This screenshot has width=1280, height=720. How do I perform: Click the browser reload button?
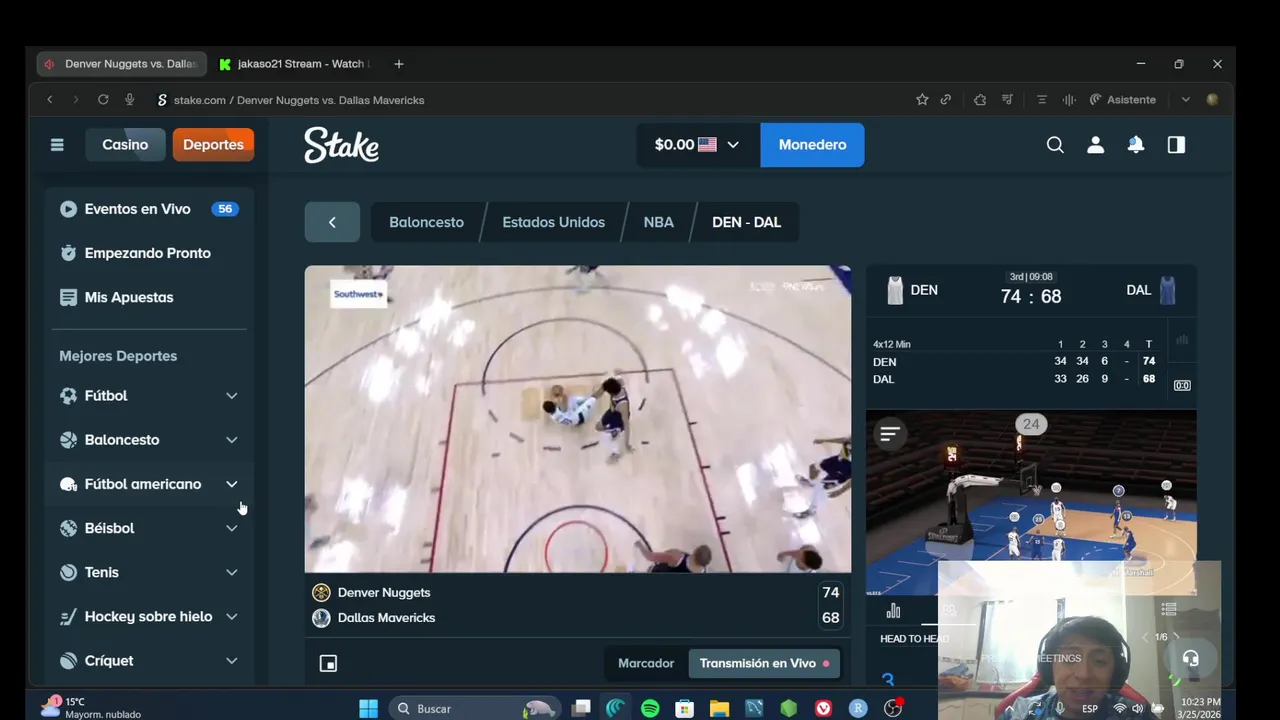click(103, 100)
